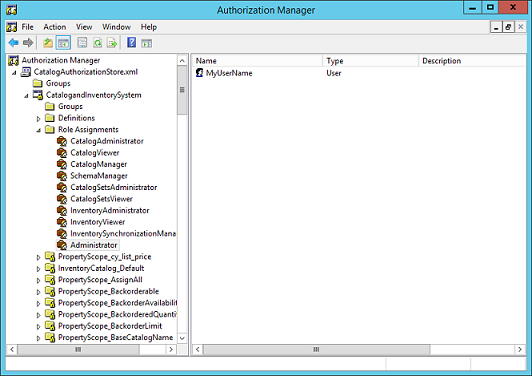Select the CatalogAdministrator role assignment
The image size is (532, 376).
pos(107,141)
